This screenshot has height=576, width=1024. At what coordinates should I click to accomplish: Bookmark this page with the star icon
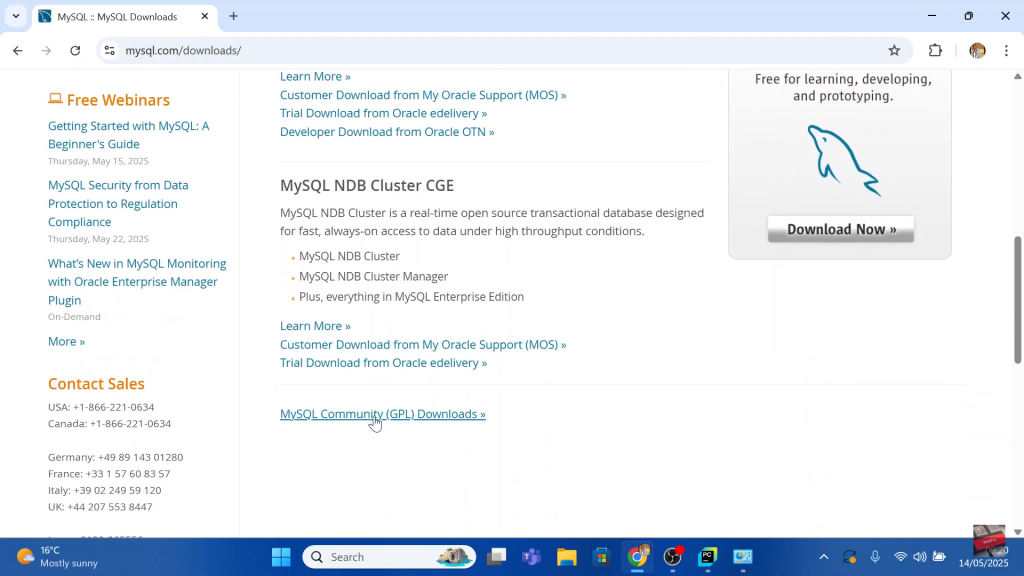[x=894, y=50]
